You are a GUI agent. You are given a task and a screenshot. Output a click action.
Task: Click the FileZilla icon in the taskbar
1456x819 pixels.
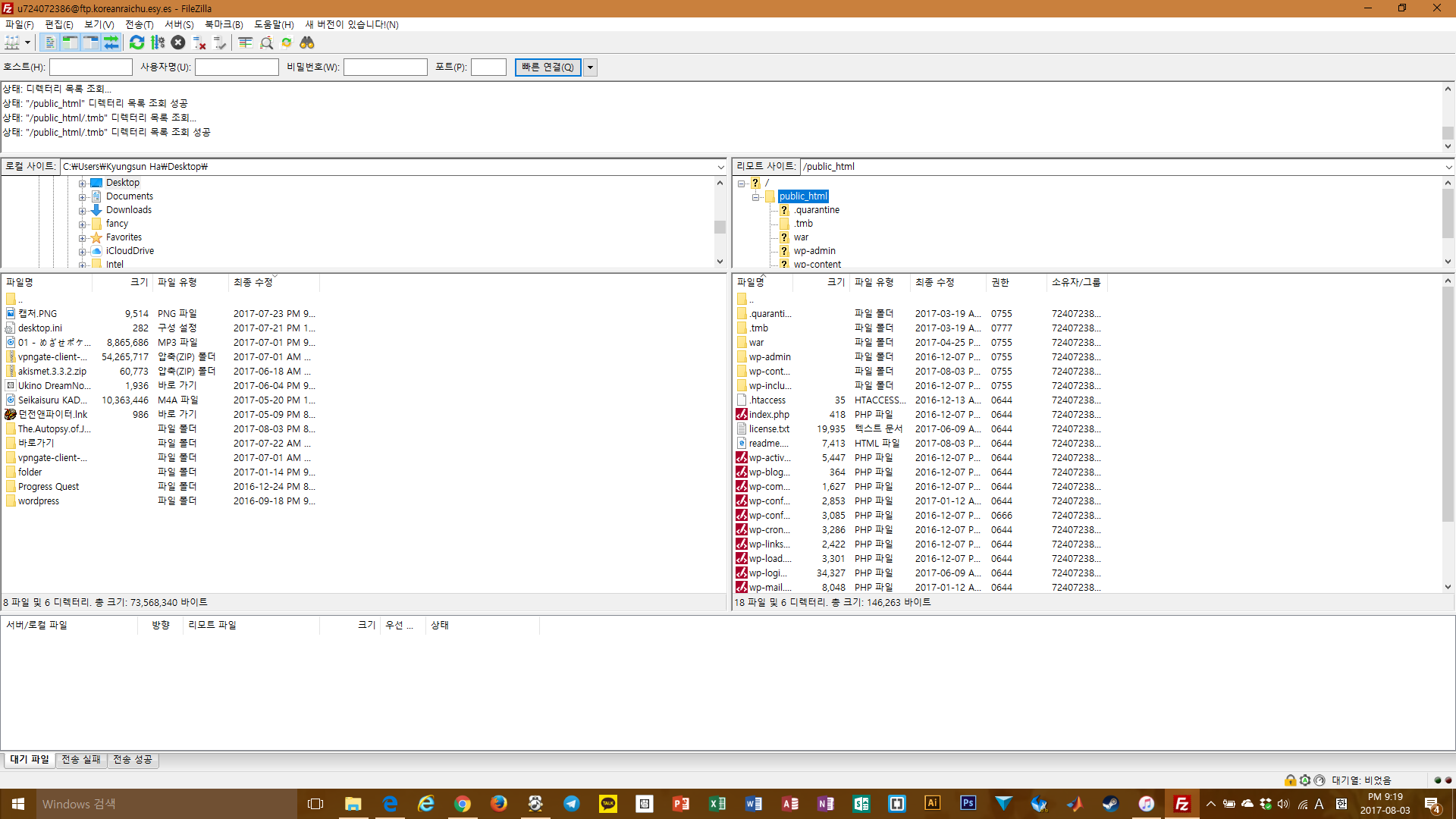click(x=1181, y=804)
